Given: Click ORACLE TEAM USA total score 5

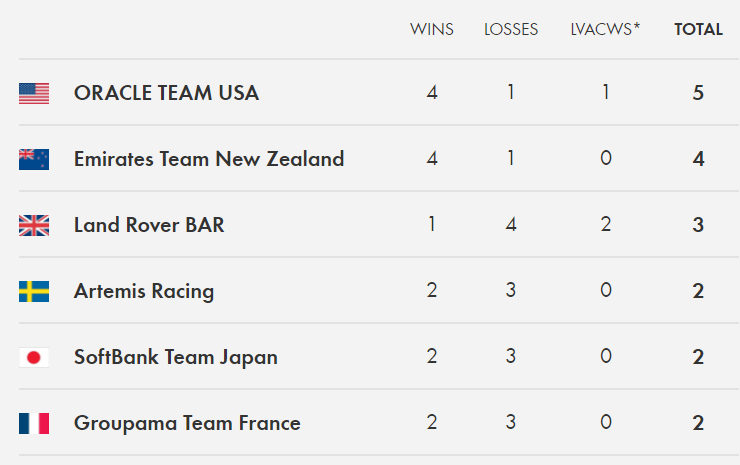Looking at the screenshot, I should 698,93.
